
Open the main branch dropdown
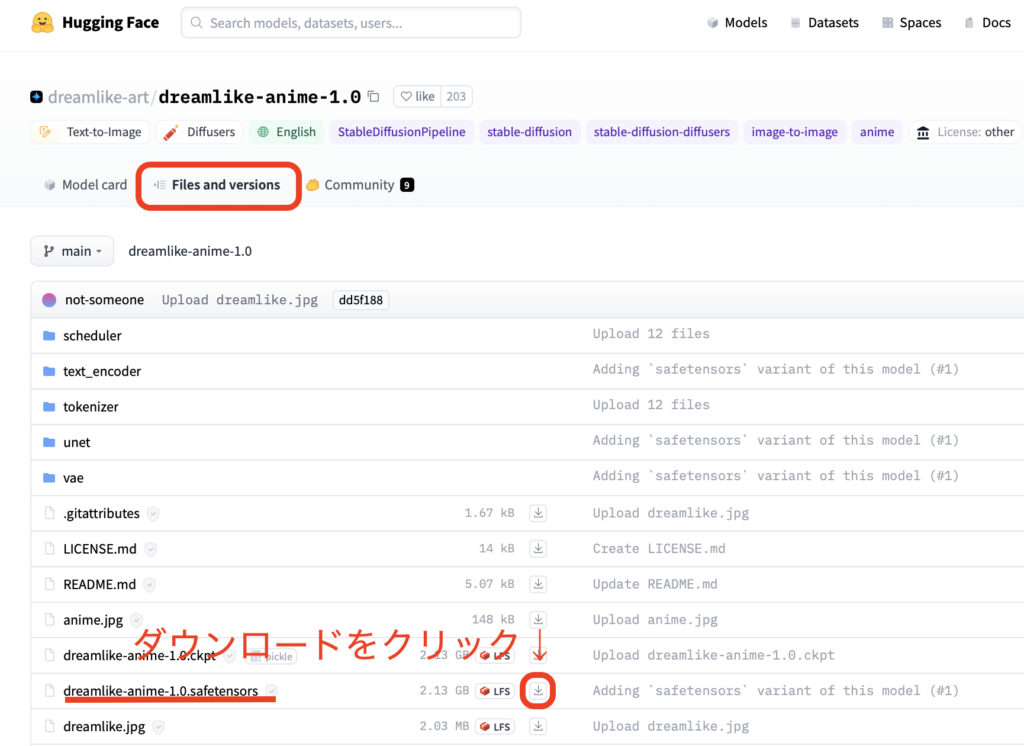pos(72,251)
